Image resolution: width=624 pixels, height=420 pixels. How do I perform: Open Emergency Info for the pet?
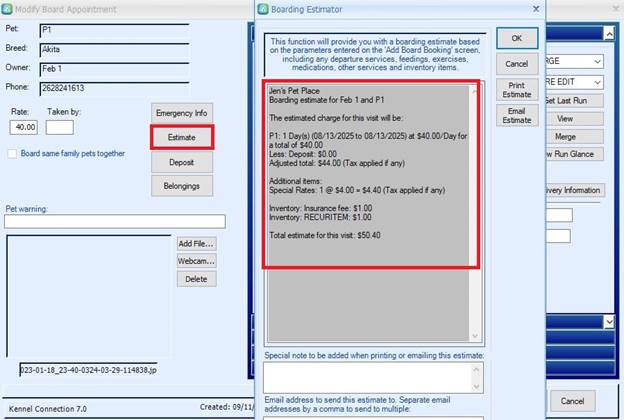click(182, 113)
